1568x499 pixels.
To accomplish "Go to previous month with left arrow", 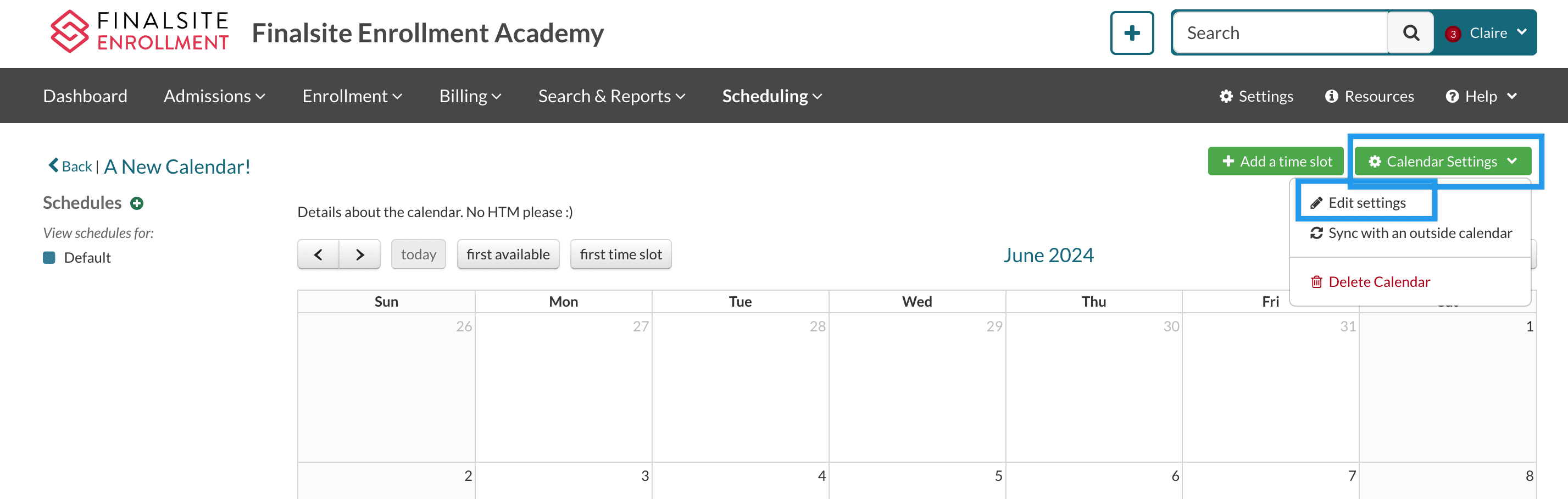I will (x=318, y=254).
